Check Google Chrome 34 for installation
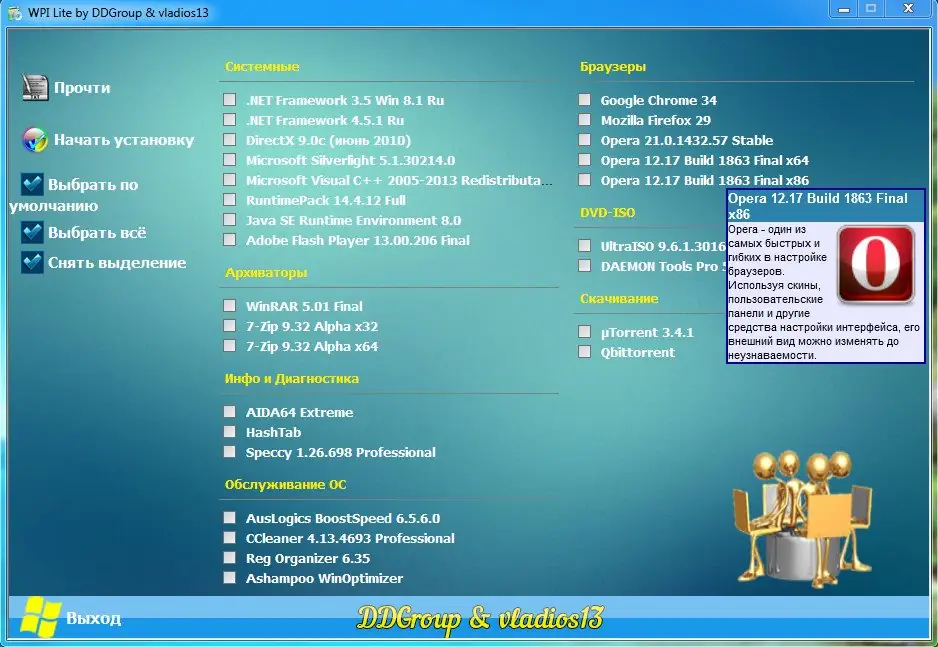 pyautogui.click(x=584, y=100)
